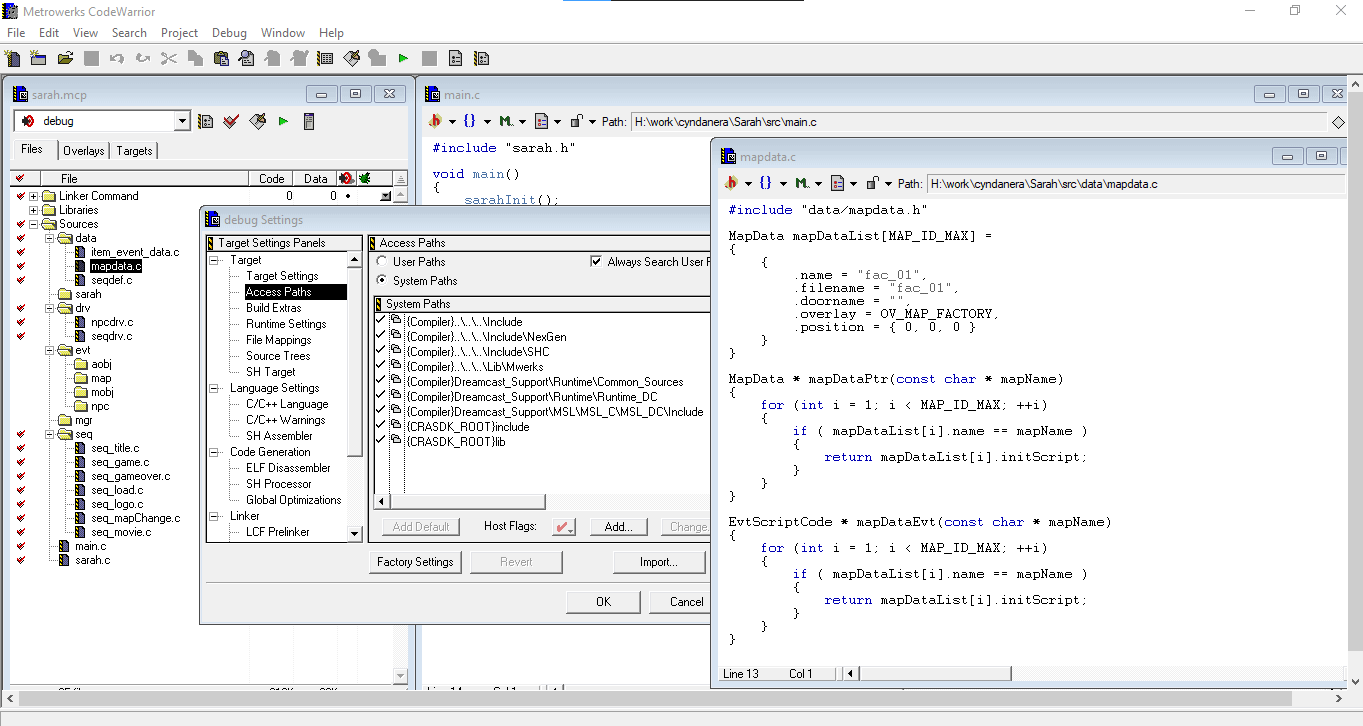Toggle touch checkmark beside mapdata.c
1363x726 pixels.
(20, 267)
